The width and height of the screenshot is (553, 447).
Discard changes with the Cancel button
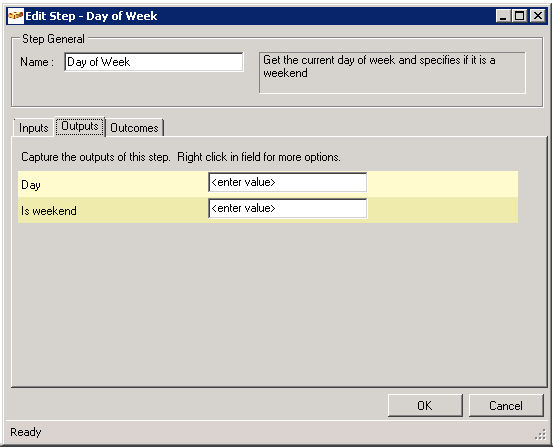506,405
